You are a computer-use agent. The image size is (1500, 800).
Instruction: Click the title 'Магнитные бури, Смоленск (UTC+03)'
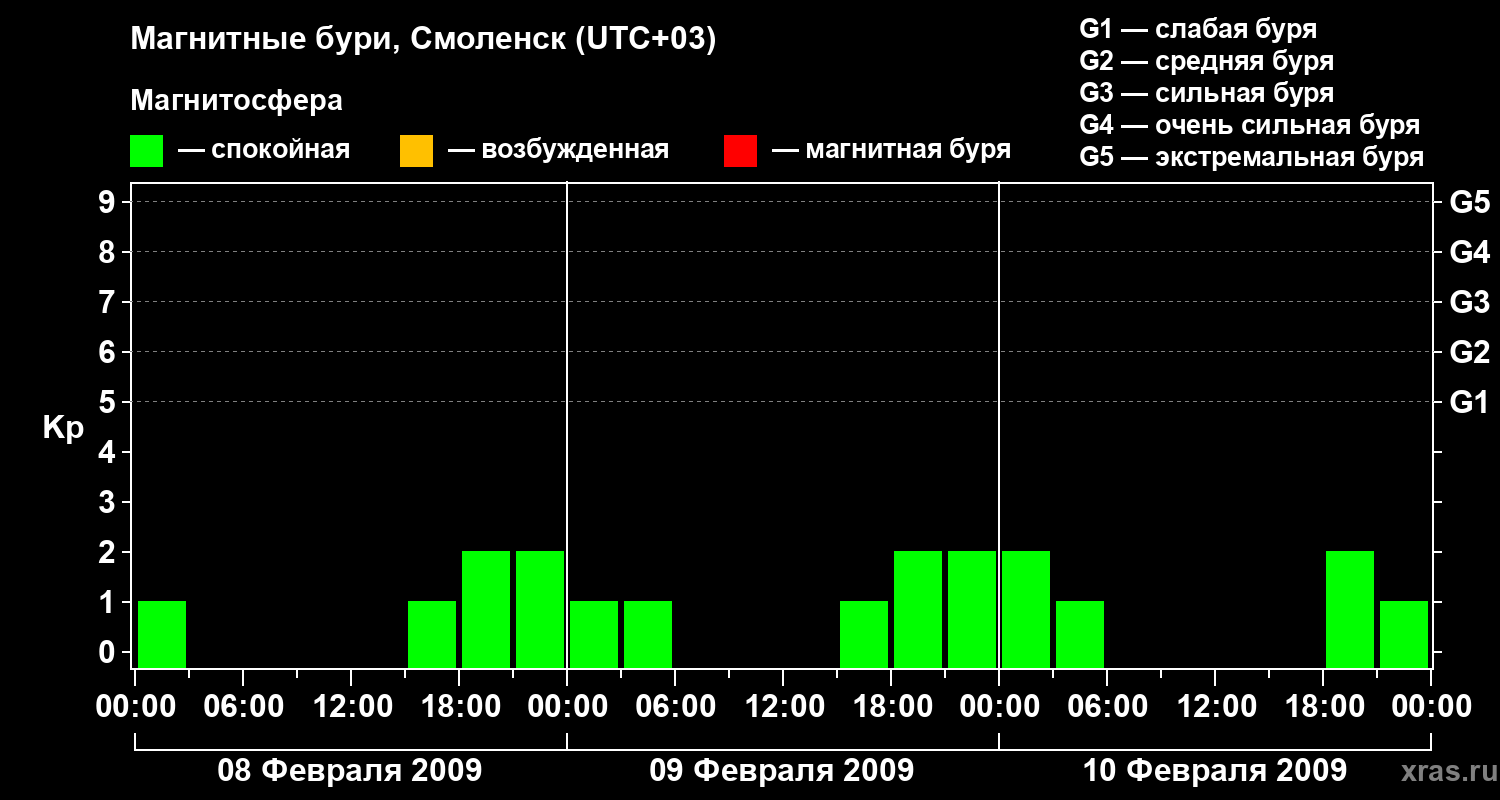[424, 40]
